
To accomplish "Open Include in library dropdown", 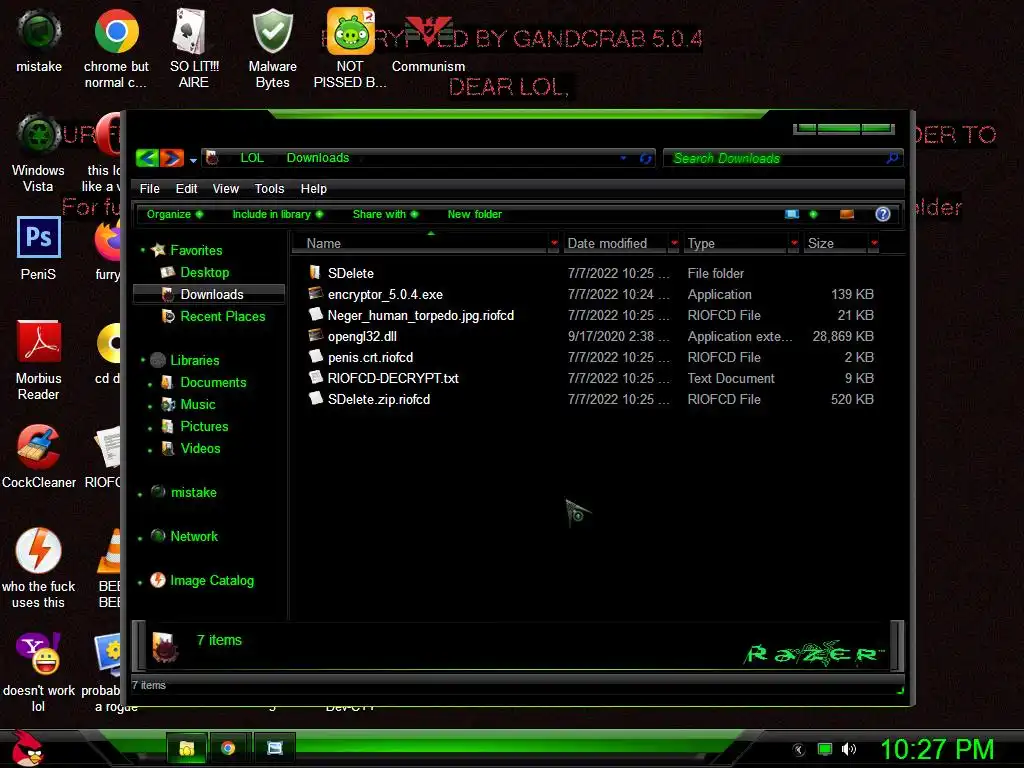I will [x=278, y=214].
